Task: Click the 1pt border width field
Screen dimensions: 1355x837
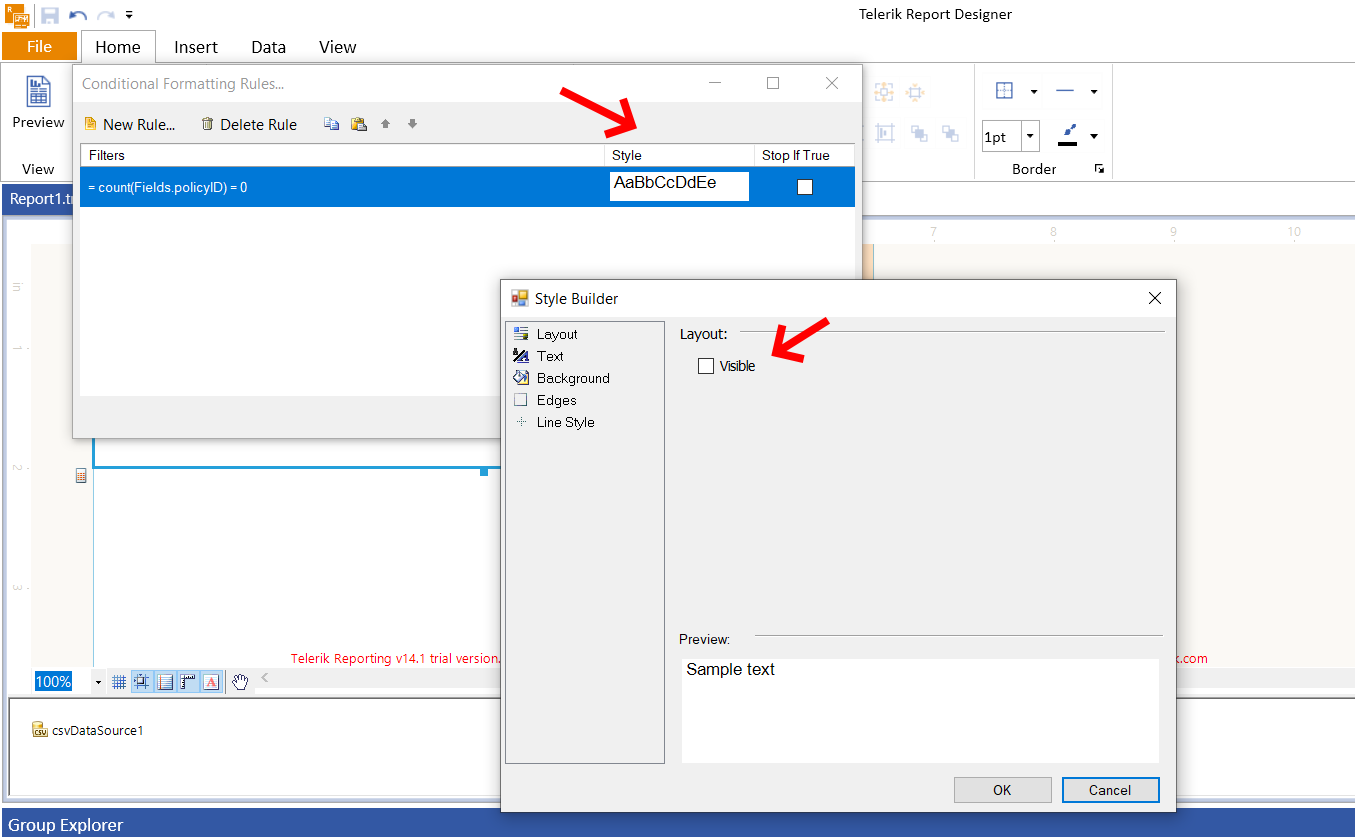Action: tap(1001, 137)
